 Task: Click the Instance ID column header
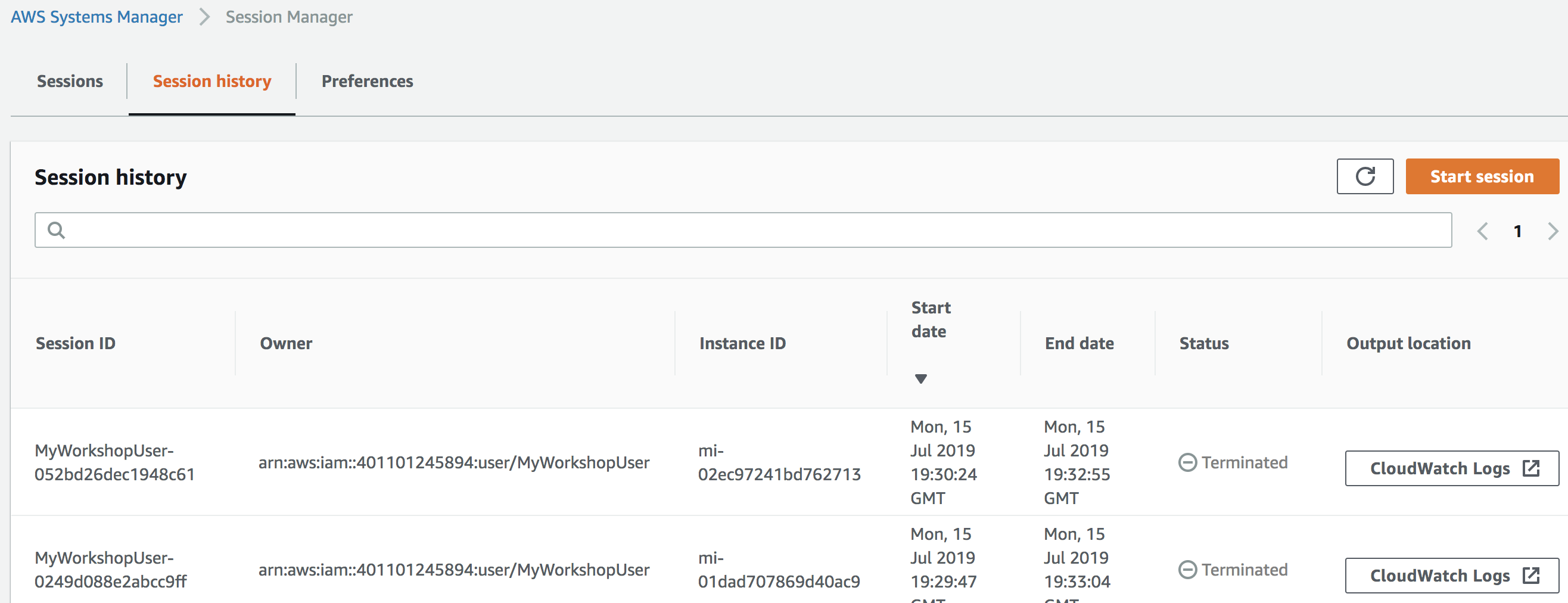click(x=743, y=344)
